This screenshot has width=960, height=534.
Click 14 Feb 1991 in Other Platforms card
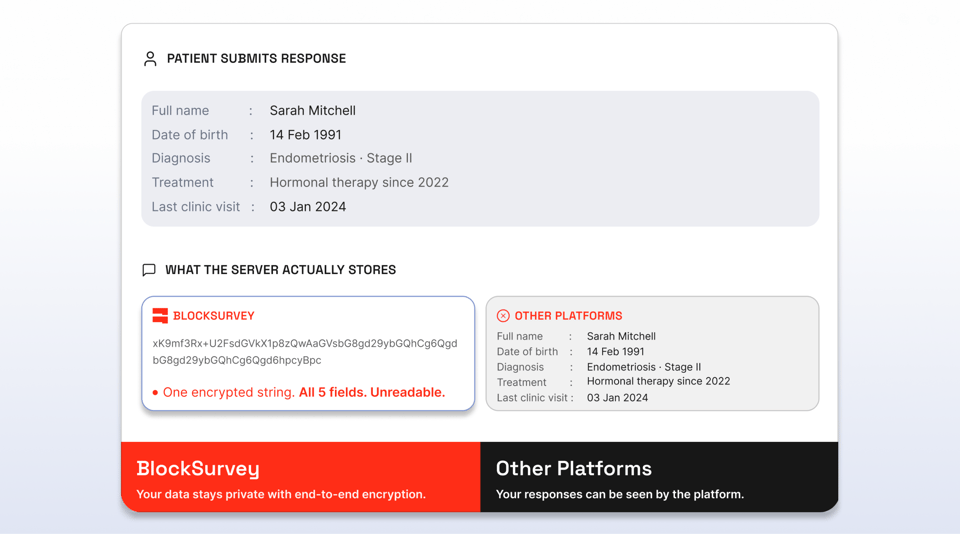615,352
